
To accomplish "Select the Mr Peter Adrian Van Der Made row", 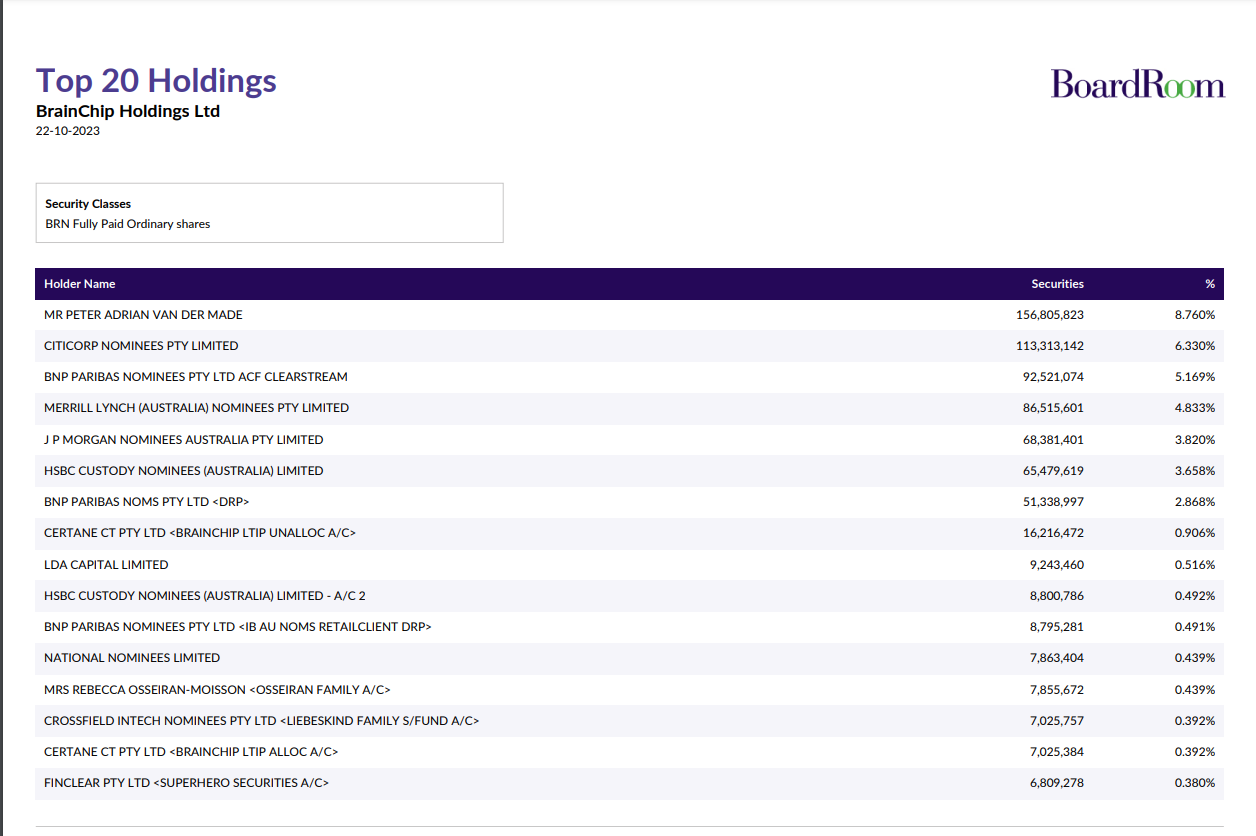I will 143,315.
